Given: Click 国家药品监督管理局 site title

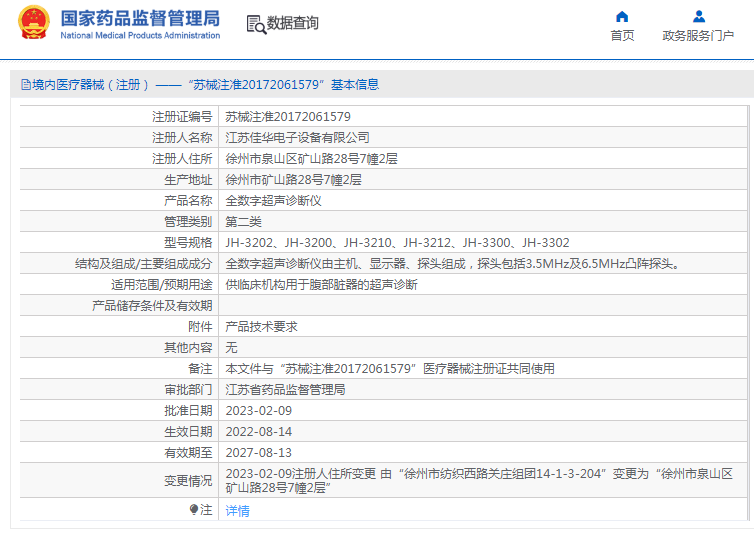Looking at the screenshot, I should click(x=140, y=19).
